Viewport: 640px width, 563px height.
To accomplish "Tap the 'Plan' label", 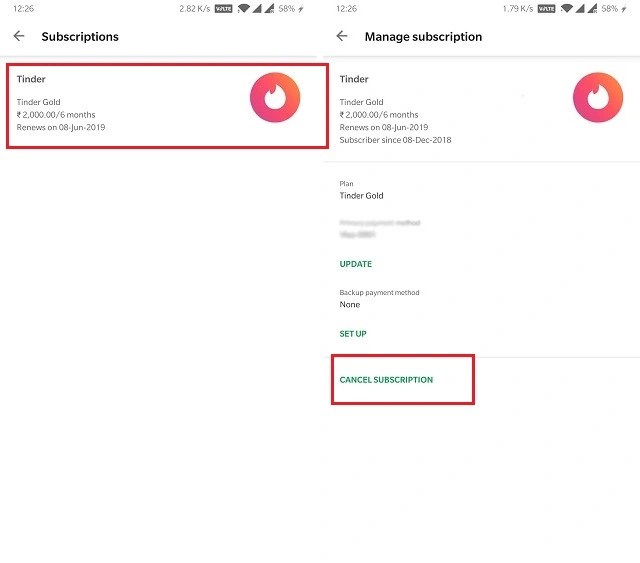I will pyautogui.click(x=346, y=184).
